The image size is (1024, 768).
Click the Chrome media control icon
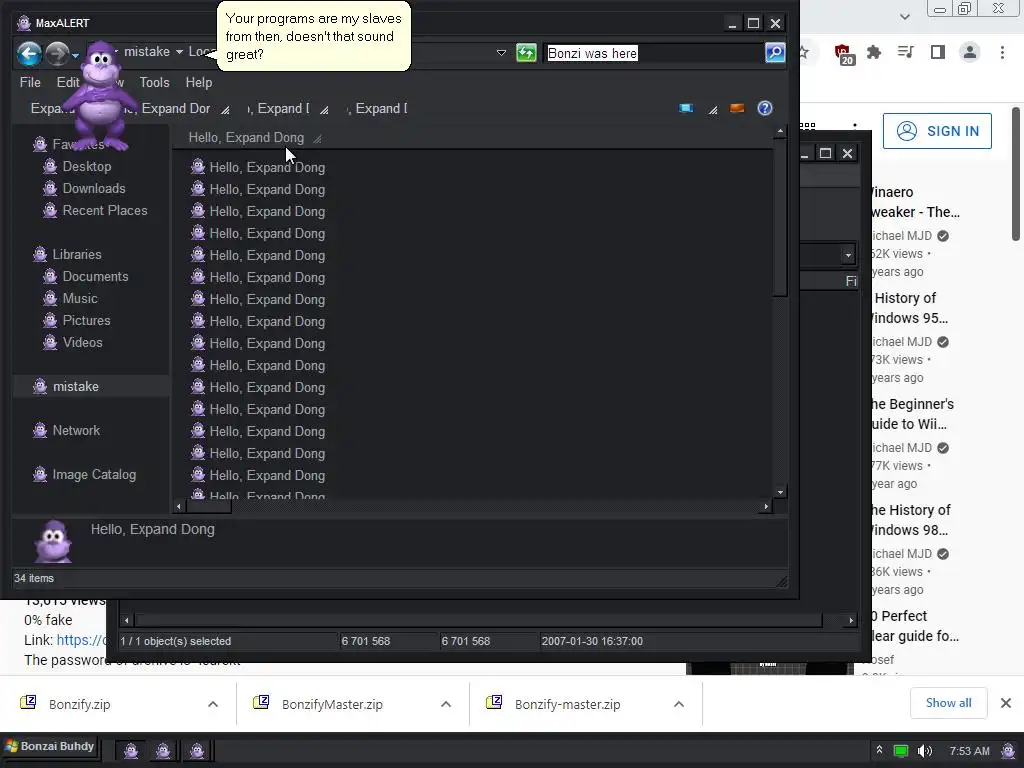click(x=905, y=52)
